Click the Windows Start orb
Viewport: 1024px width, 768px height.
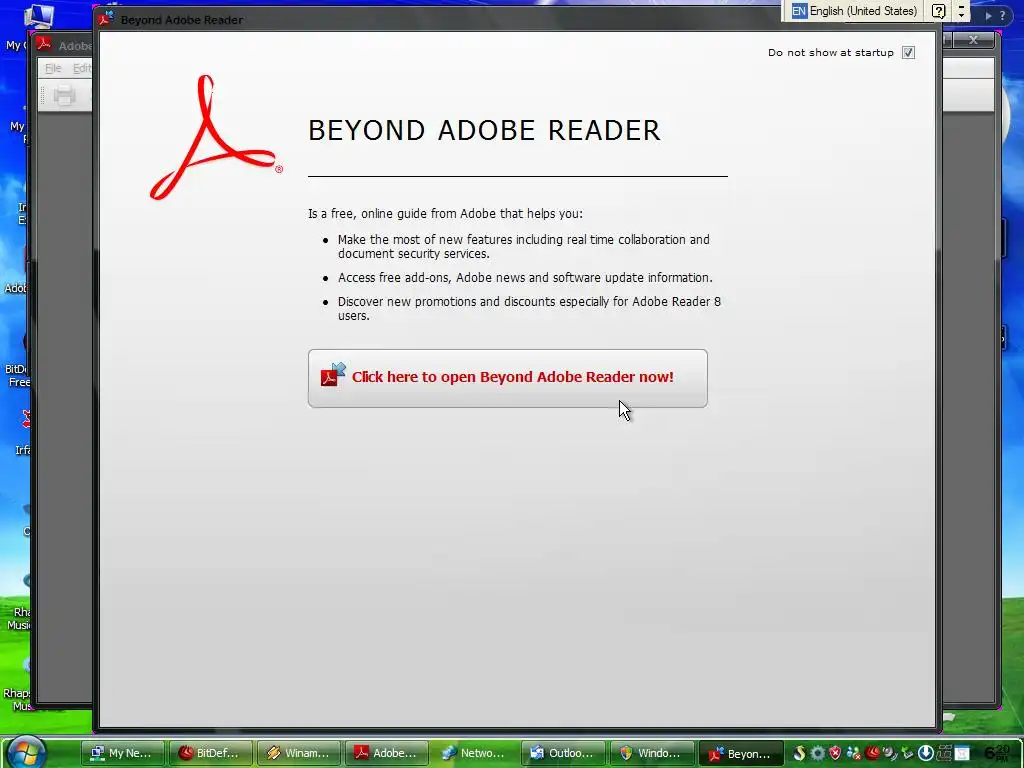pos(27,752)
